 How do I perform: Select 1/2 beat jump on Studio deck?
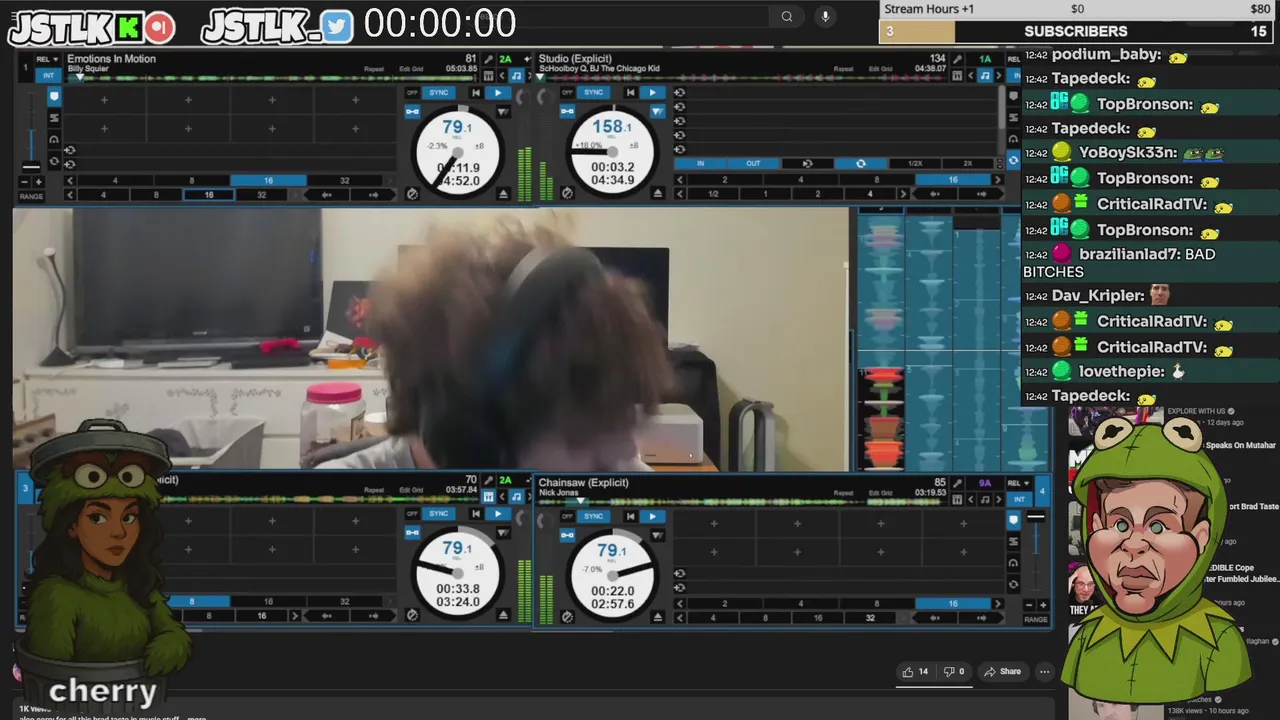(x=713, y=194)
